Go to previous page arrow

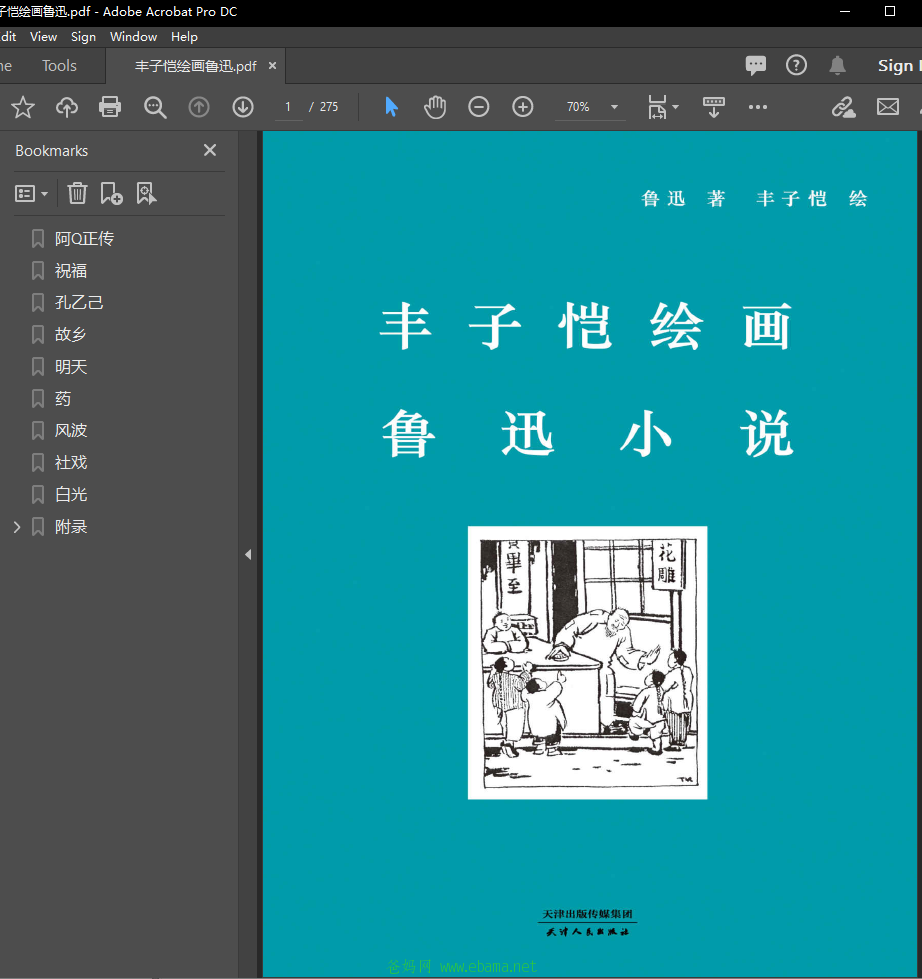pyautogui.click(x=199, y=107)
